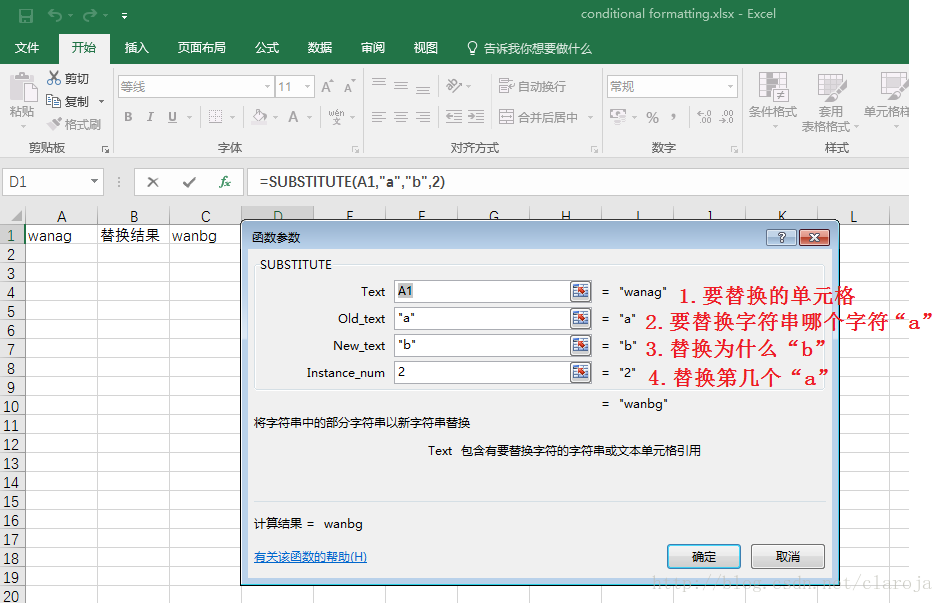Open the Name Box dropdown arrow next to D1
Screen dimensions: 944x603
pos(95,182)
